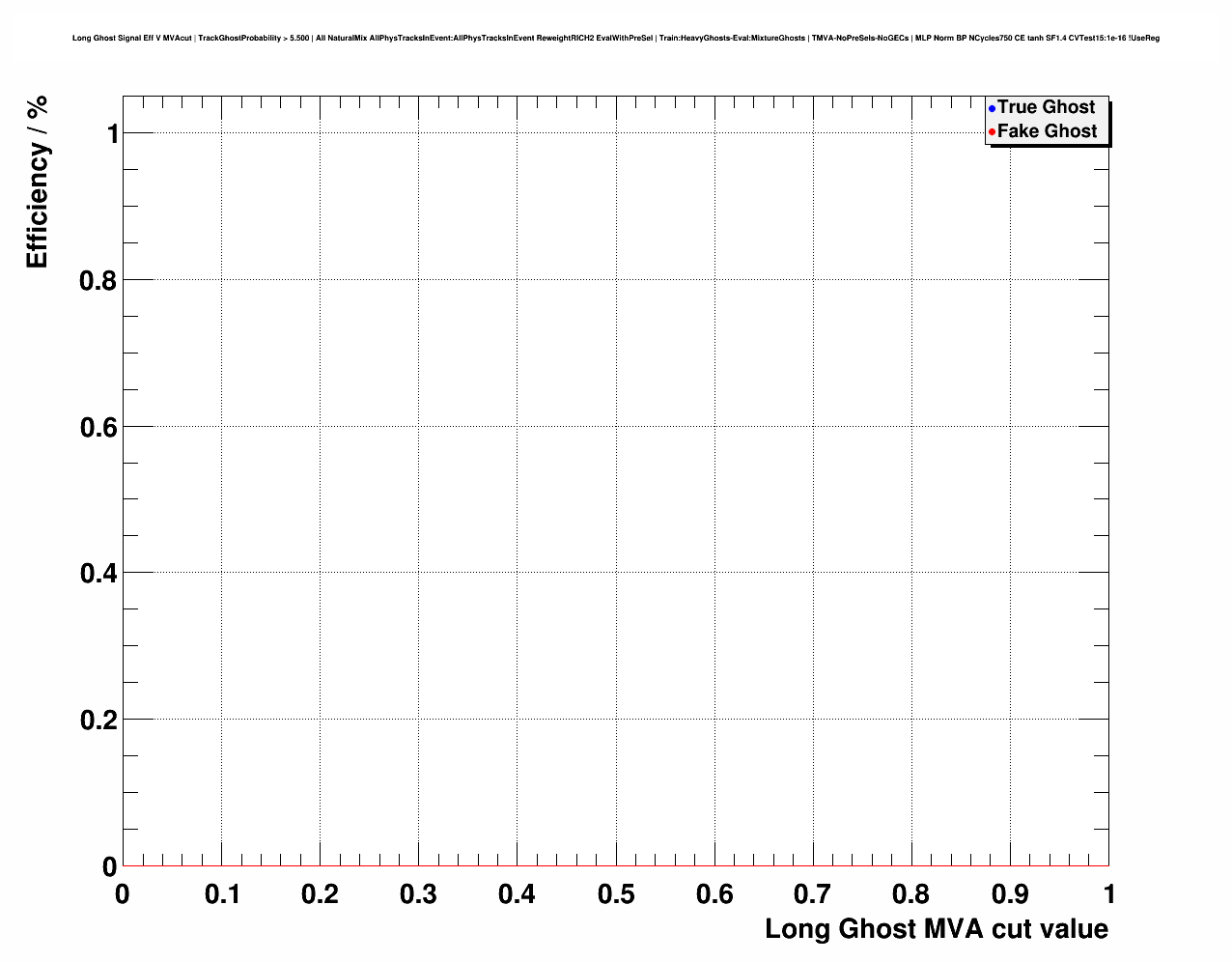Select the Fake Ghost legend label
This screenshot has width=1232, height=962.
(1047, 131)
